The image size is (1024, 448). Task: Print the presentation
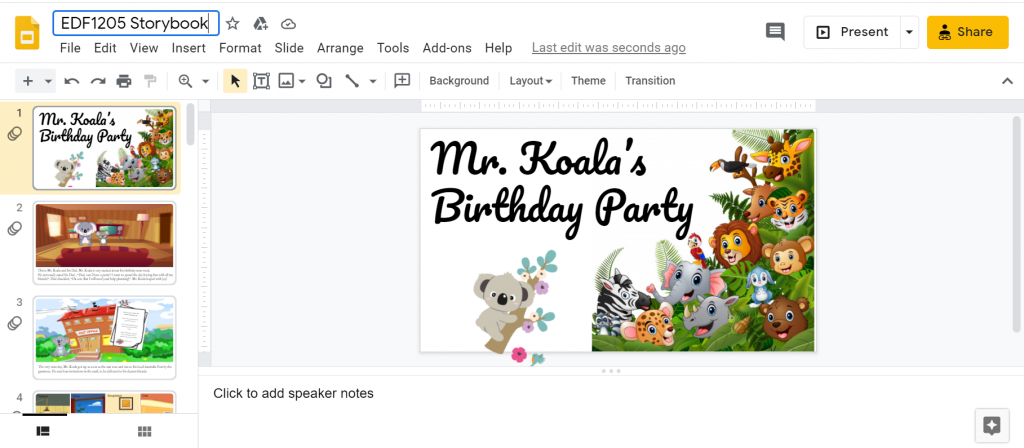(123, 81)
